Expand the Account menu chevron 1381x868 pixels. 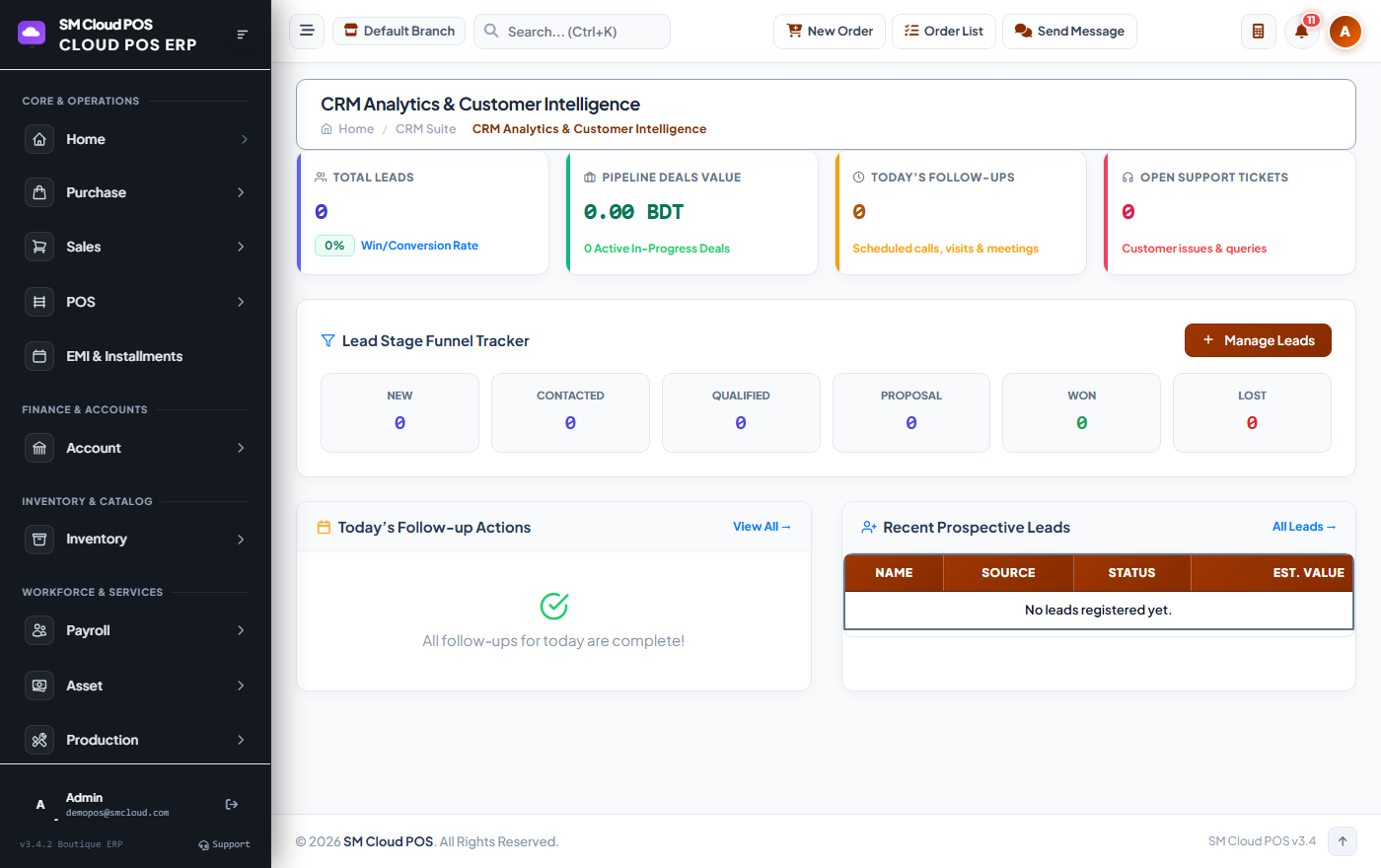point(241,448)
